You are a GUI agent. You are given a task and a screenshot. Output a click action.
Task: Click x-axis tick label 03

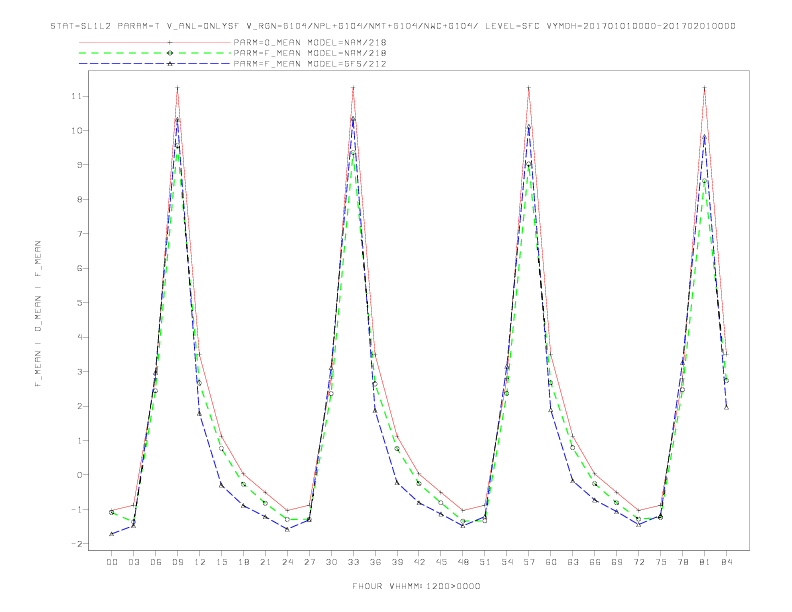coord(134,562)
